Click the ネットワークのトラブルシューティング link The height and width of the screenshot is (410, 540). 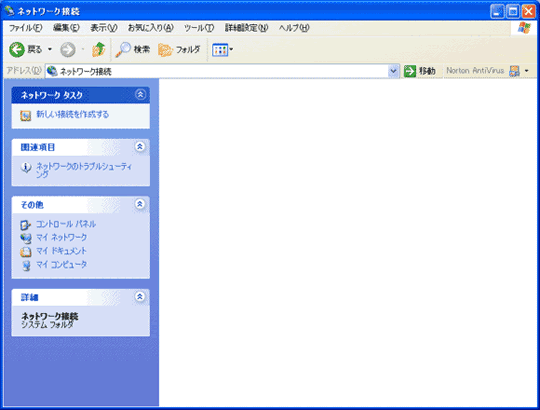84,170
